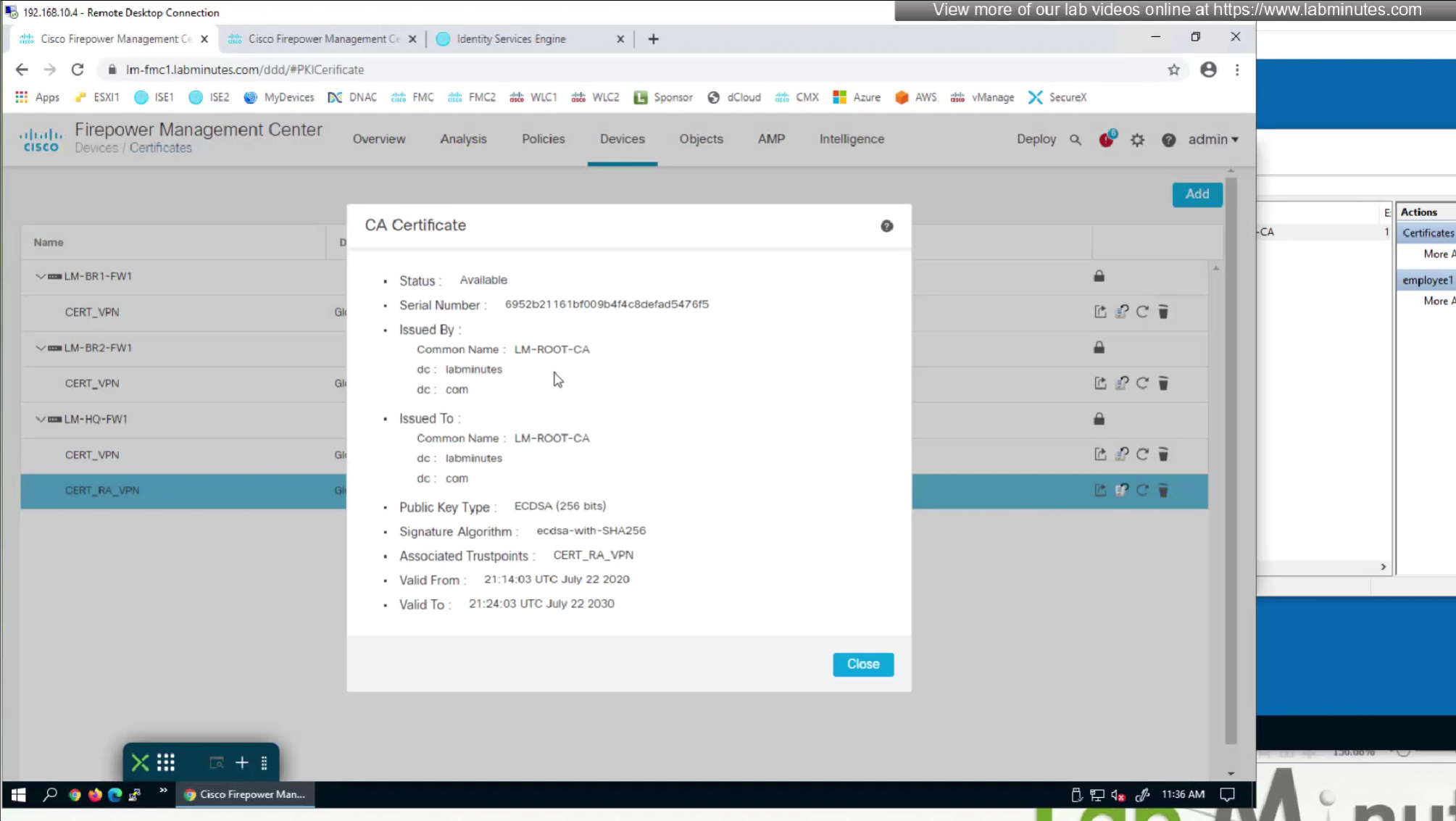Screen dimensions: 1456x821
Task: Close the CA Certificate dialog
Action: 862,664
